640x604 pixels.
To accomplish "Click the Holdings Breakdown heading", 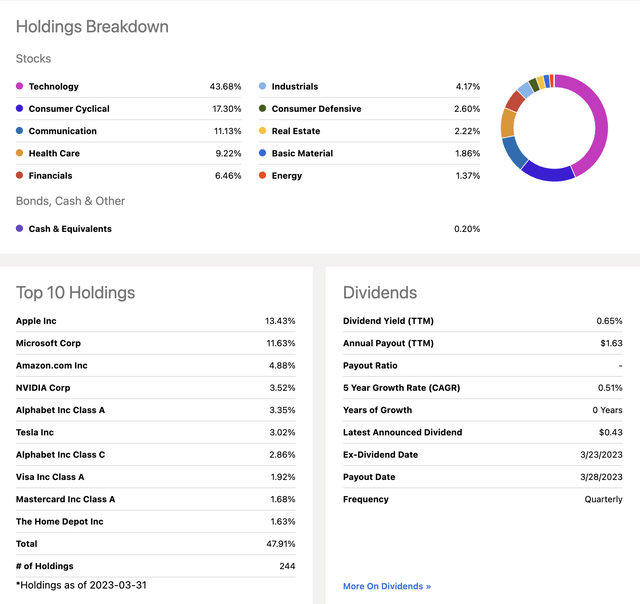I will (x=92, y=27).
